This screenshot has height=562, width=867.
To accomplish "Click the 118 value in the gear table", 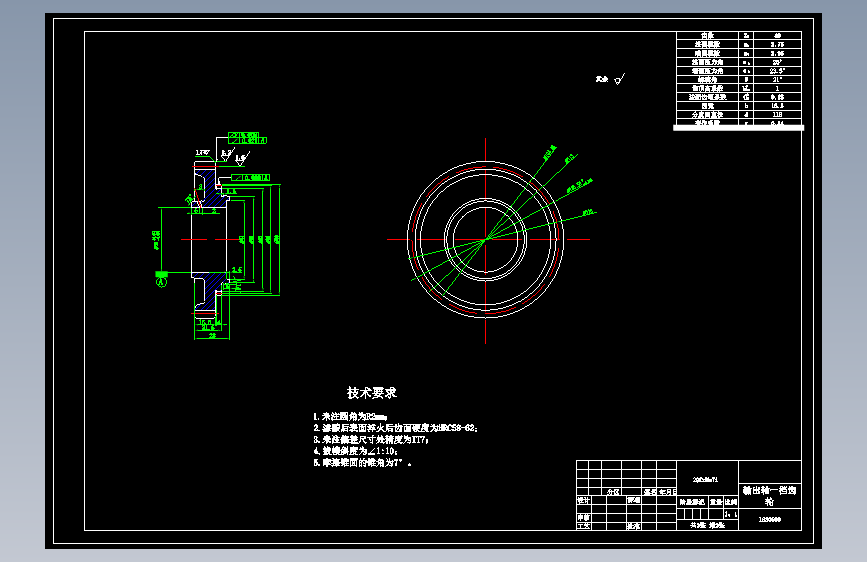I will (x=777, y=115).
